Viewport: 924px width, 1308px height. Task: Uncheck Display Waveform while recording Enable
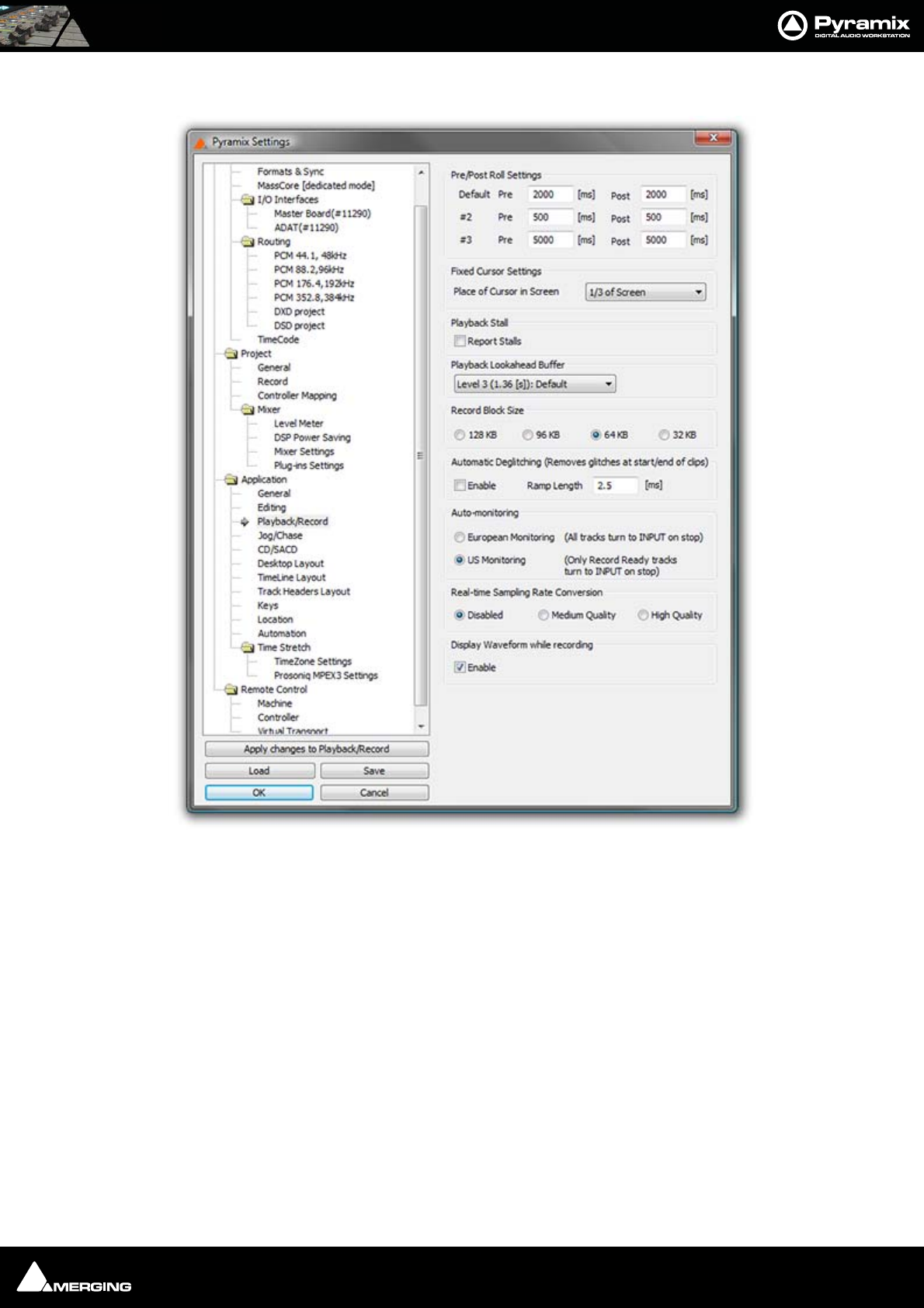point(460,667)
